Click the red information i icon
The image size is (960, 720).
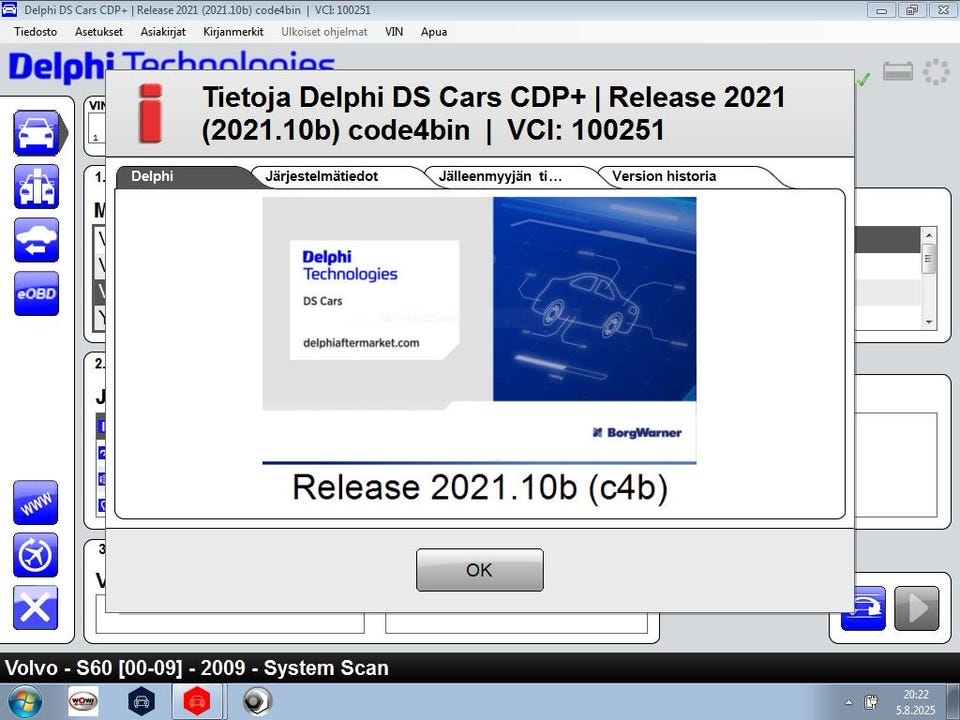[x=151, y=114]
